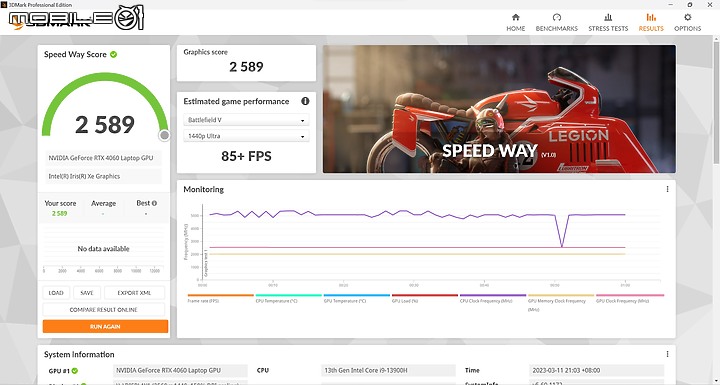The image size is (720, 385).
Task: Toggle the CPU Clock Frequency legend swatch
Action: click(493, 295)
